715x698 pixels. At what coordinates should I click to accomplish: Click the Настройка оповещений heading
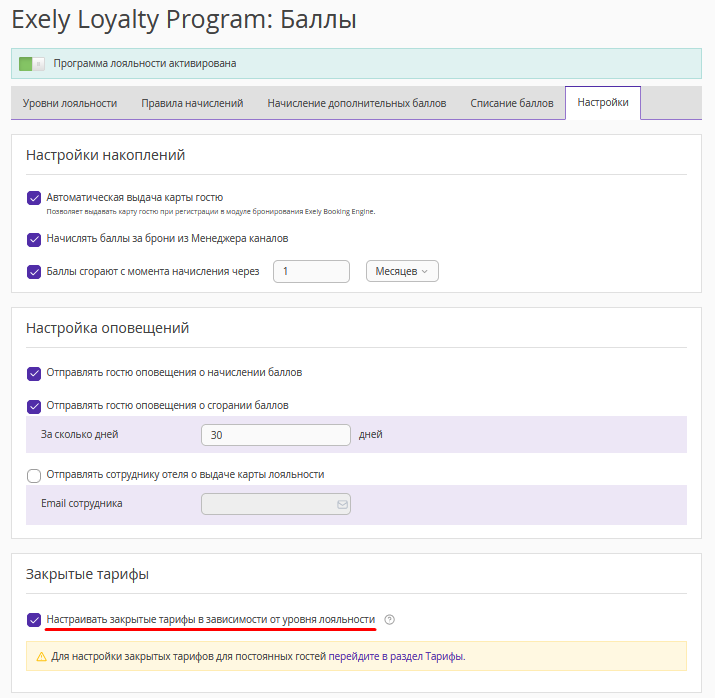point(107,328)
